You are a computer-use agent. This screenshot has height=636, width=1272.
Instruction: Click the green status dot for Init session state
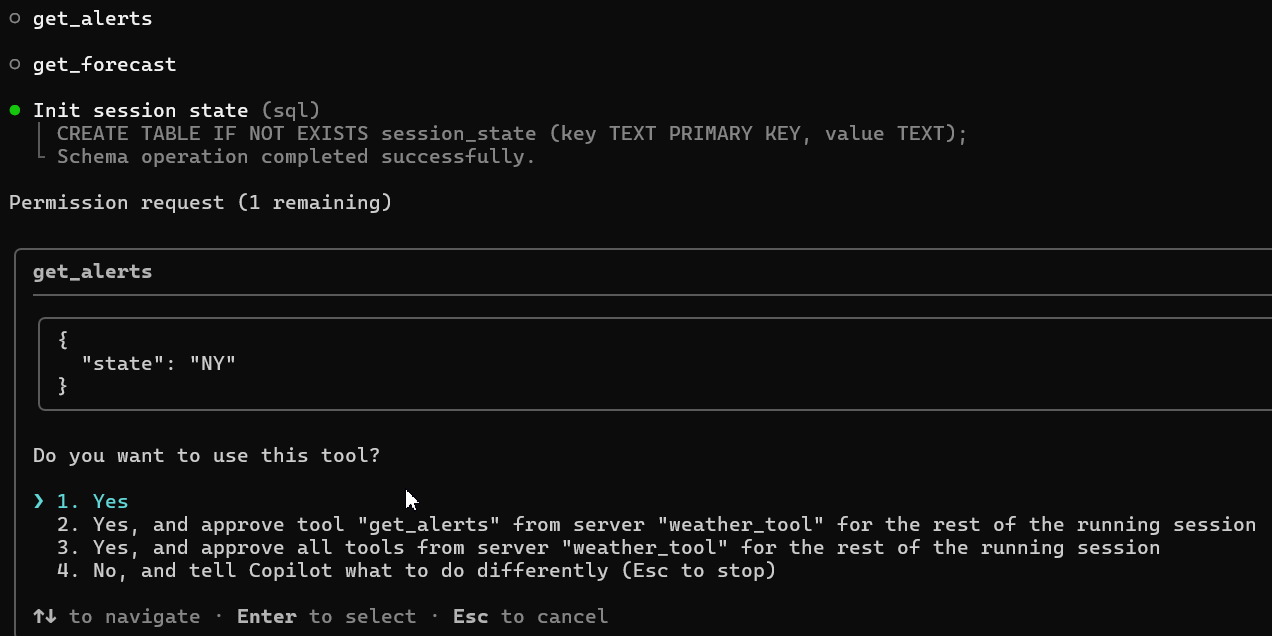pyautogui.click(x=15, y=110)
